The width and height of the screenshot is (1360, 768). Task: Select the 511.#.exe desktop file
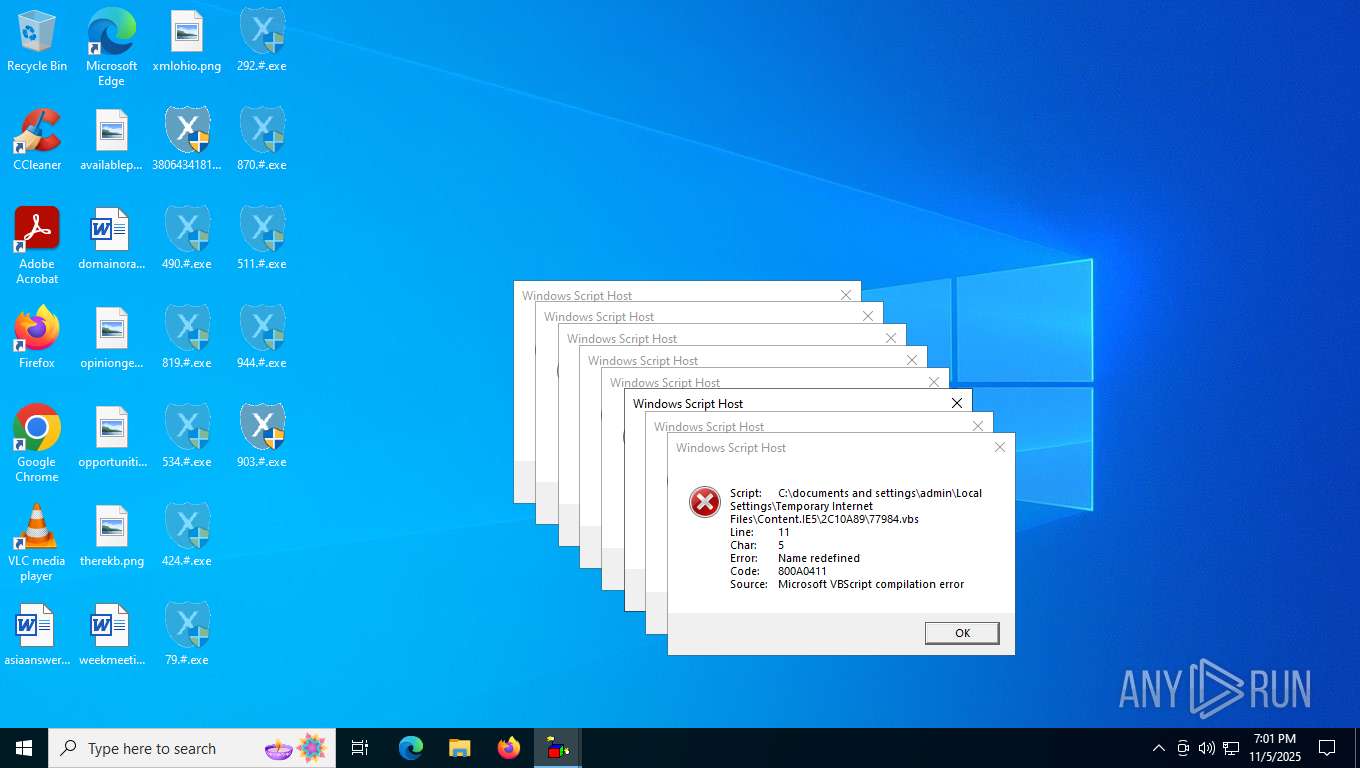(x=262, y=240)
